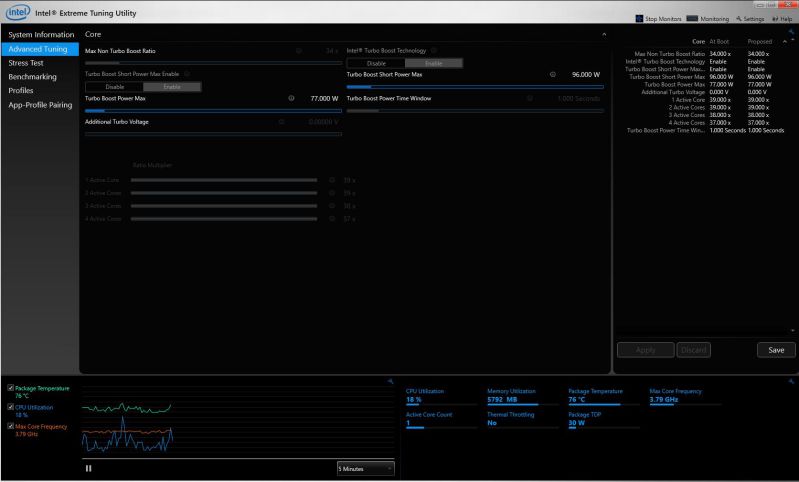Click info icon for Turbo Boost Short Power Max Enable

click(187, 74)
